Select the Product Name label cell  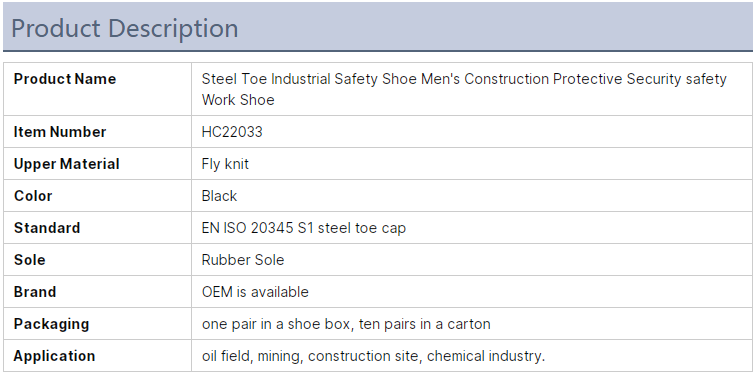pyautogui.click(x=97, y=89)
